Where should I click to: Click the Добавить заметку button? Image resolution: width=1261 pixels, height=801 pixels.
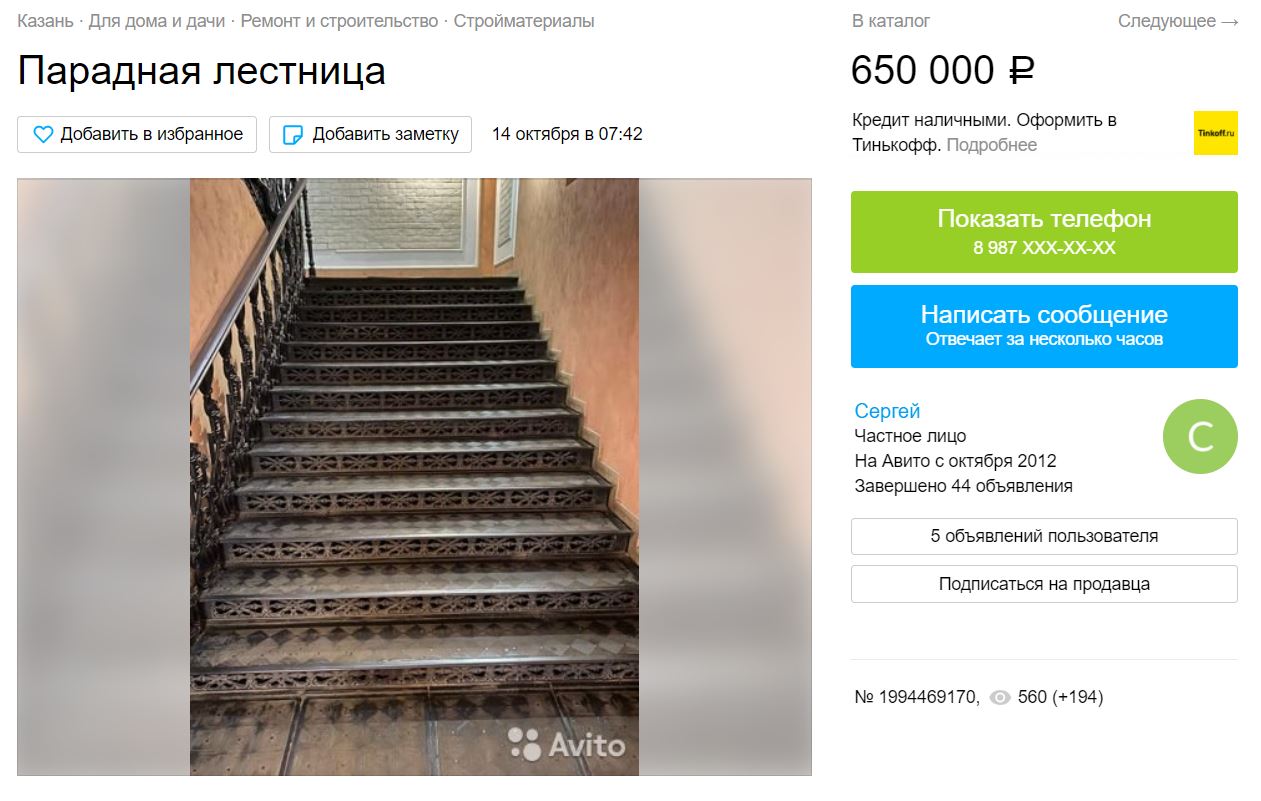(370, 134)
